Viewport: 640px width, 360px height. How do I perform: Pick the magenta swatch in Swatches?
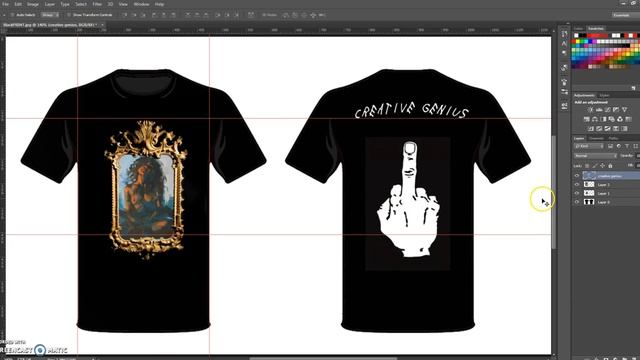tap(594, 41)
